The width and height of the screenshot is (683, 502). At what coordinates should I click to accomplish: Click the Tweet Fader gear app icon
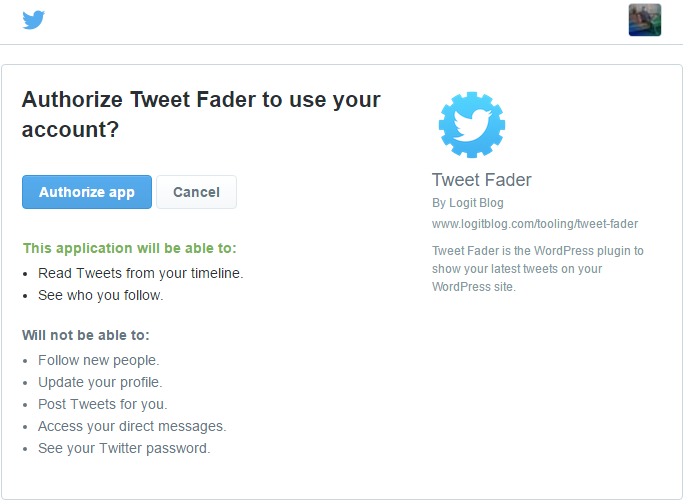472,125
